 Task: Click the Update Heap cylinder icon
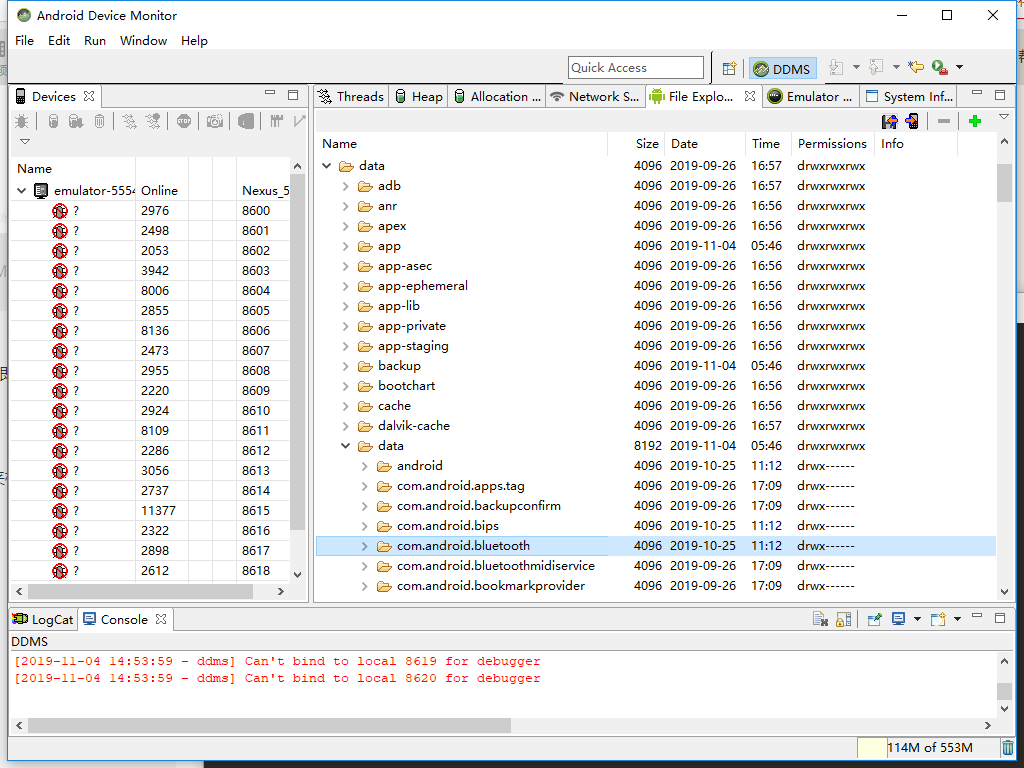coord(54,121)
